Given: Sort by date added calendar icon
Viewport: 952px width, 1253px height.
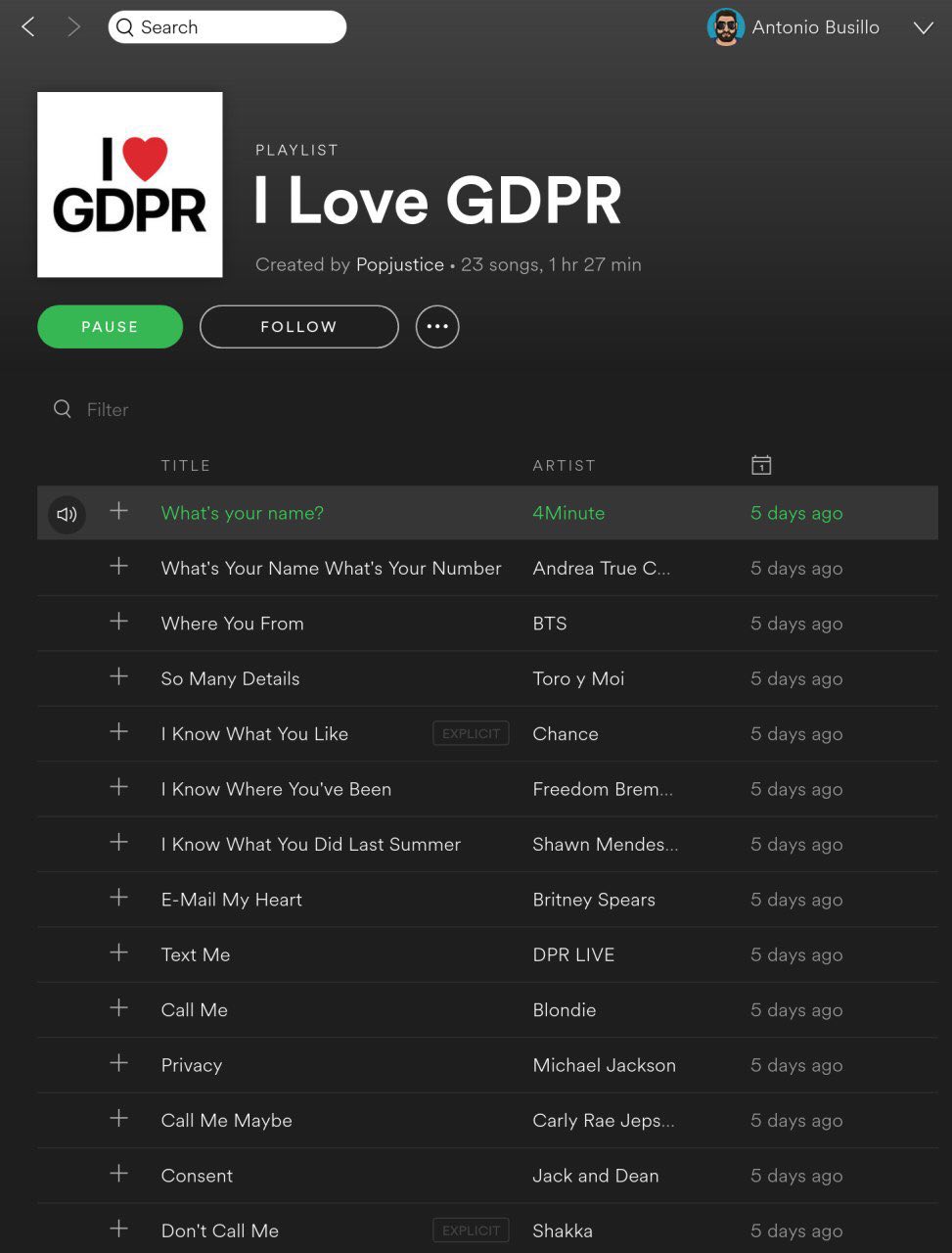Looking at the screenshot, I should click(x=761, y=465).
